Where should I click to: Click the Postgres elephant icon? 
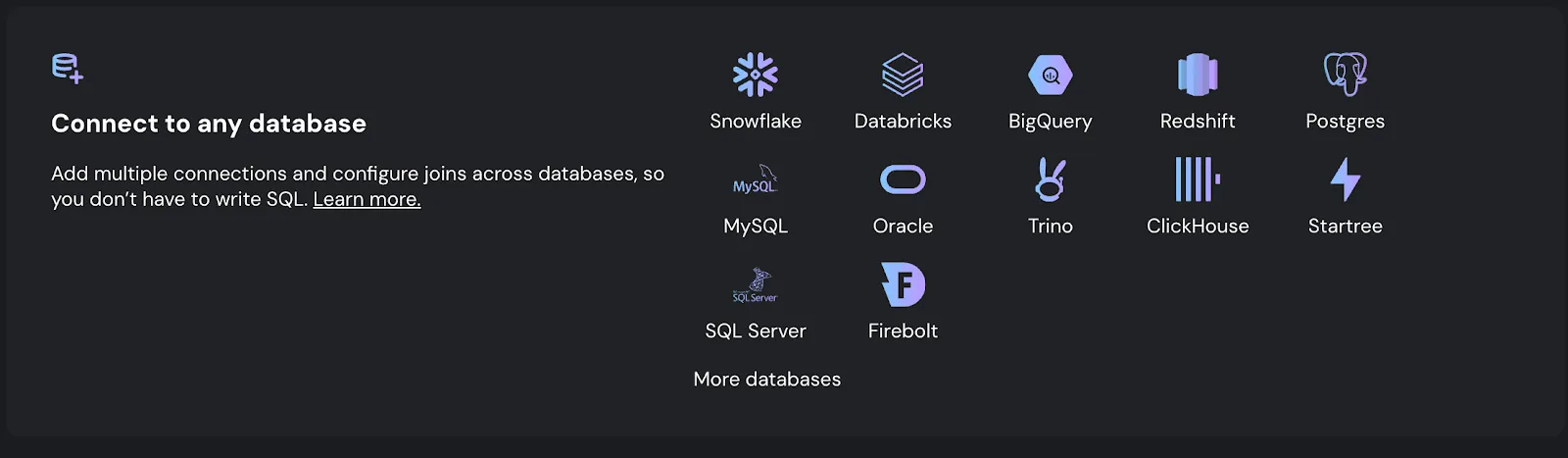pos(1346,75)
